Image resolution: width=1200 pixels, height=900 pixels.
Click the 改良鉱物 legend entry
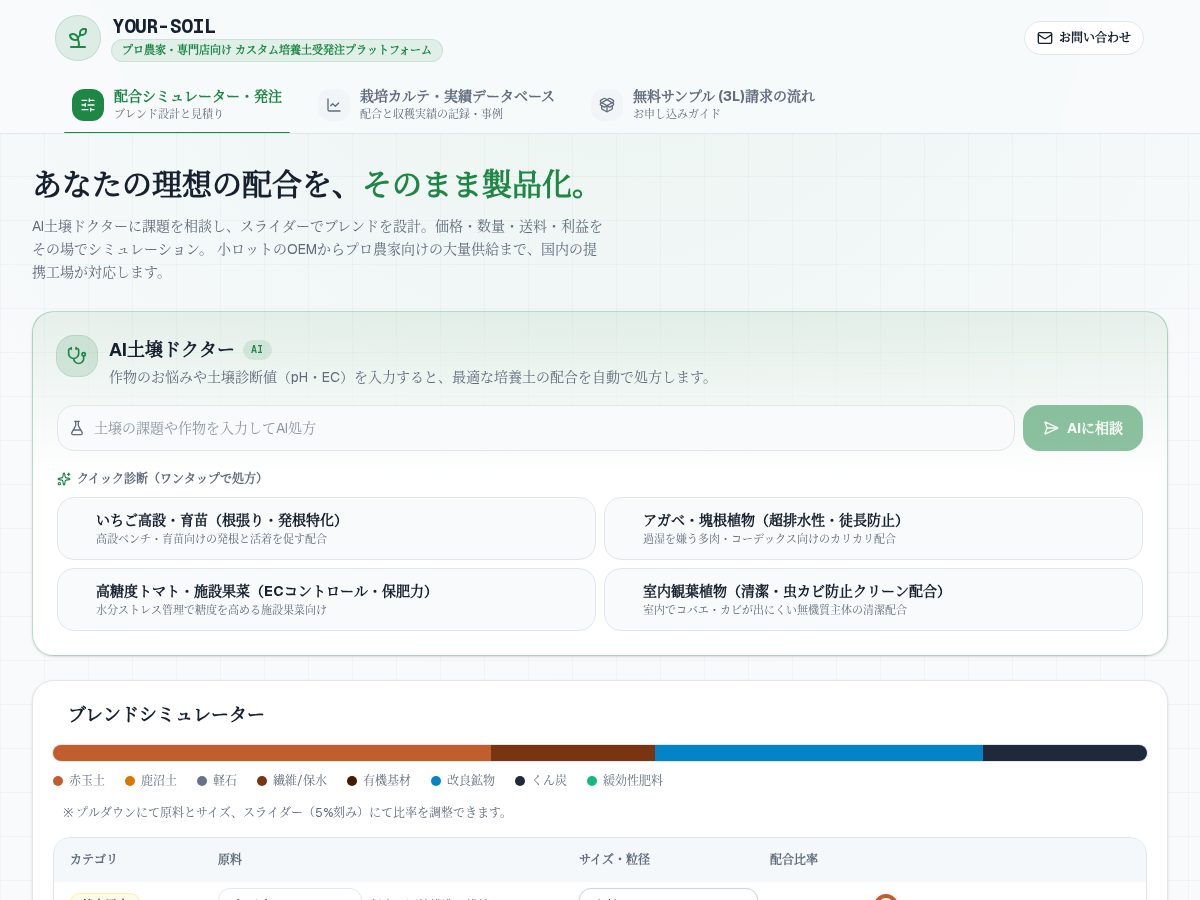463,780
